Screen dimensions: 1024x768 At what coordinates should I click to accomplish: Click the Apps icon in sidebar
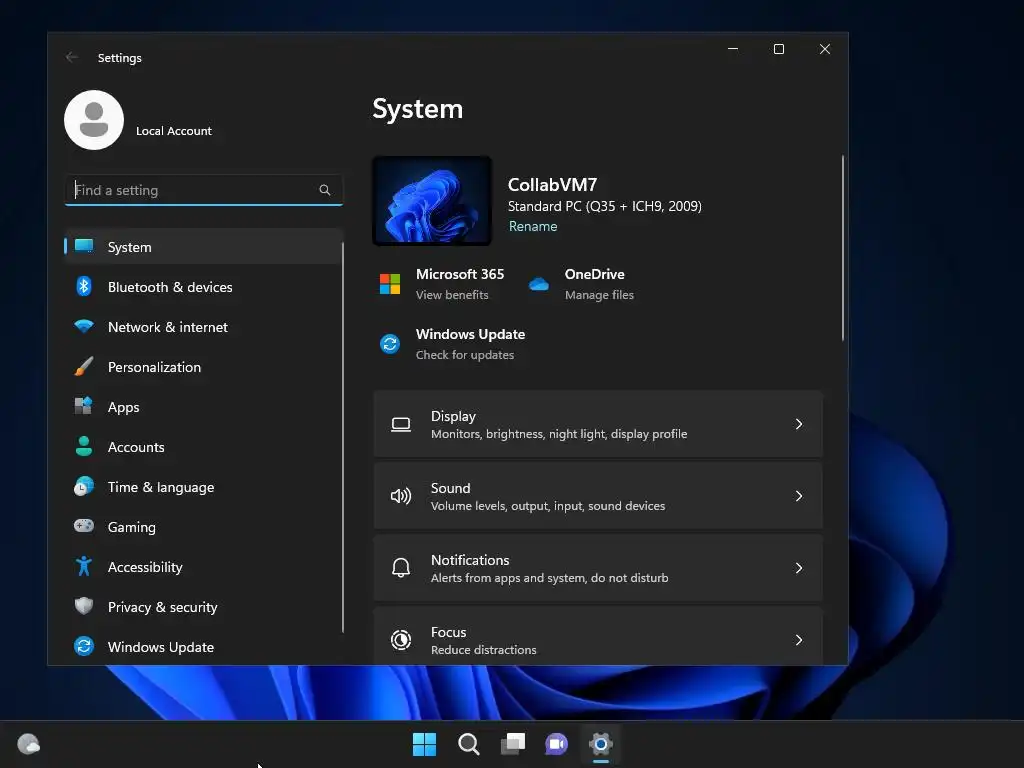(84, 406)
